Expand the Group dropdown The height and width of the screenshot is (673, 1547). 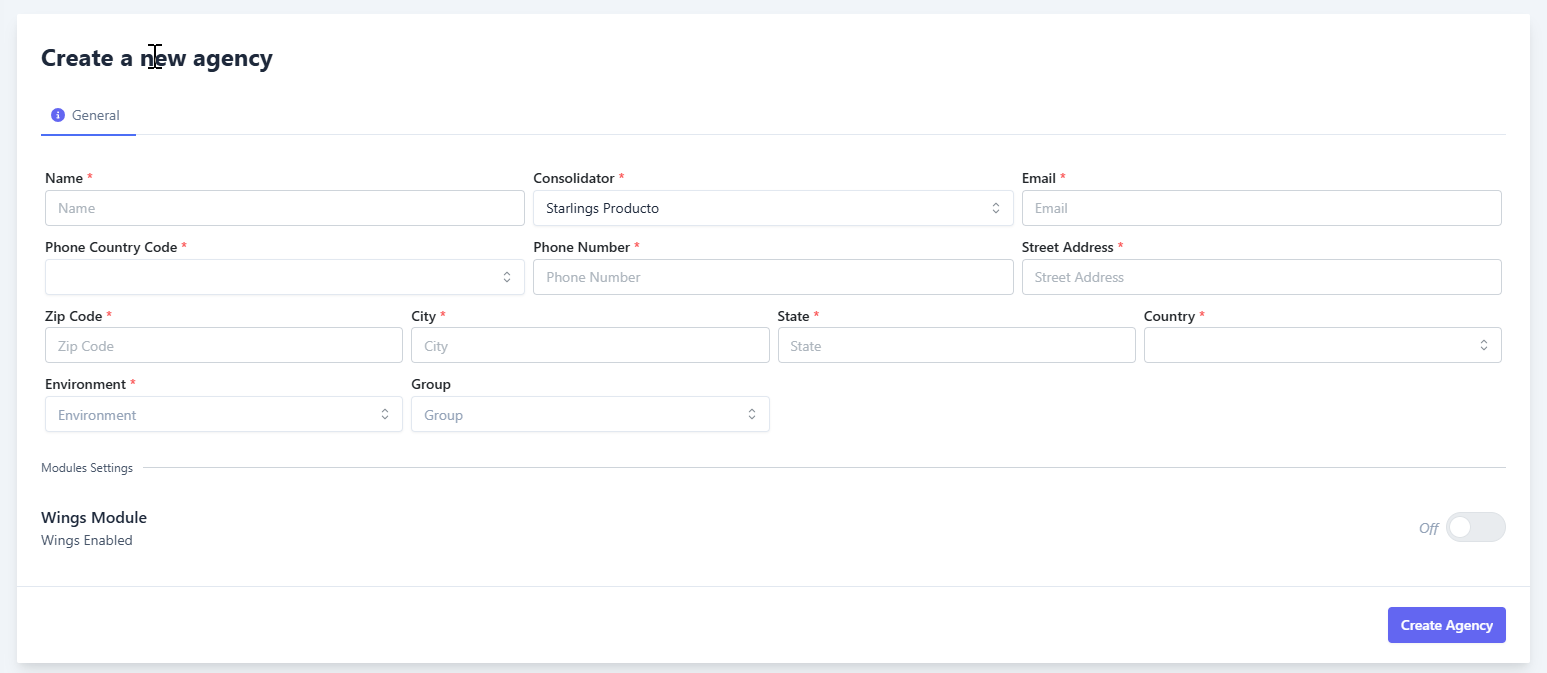pos(580,414)
